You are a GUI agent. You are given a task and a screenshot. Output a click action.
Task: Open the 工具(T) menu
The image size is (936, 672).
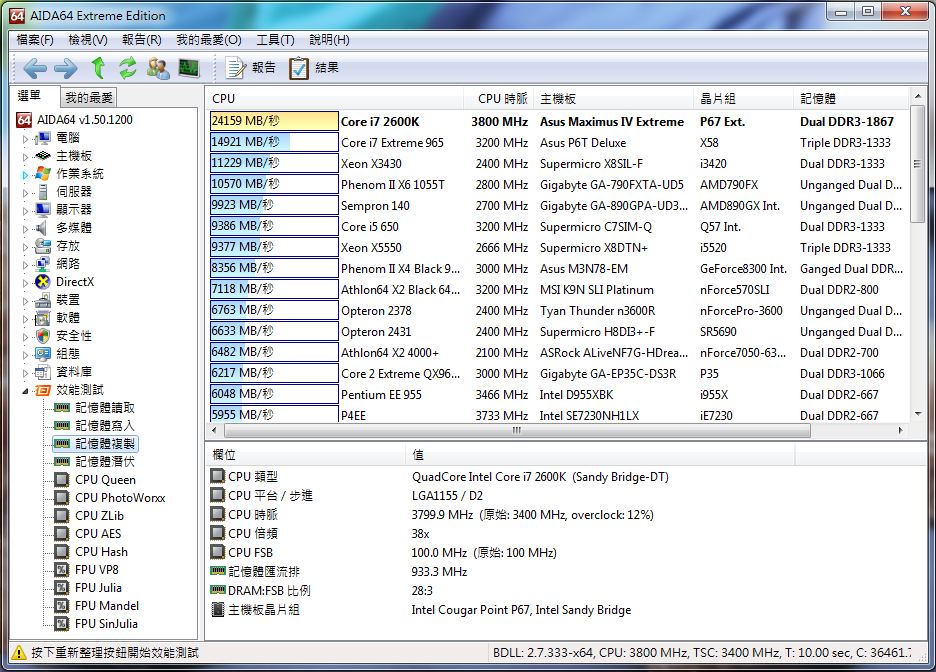(275, 40)
